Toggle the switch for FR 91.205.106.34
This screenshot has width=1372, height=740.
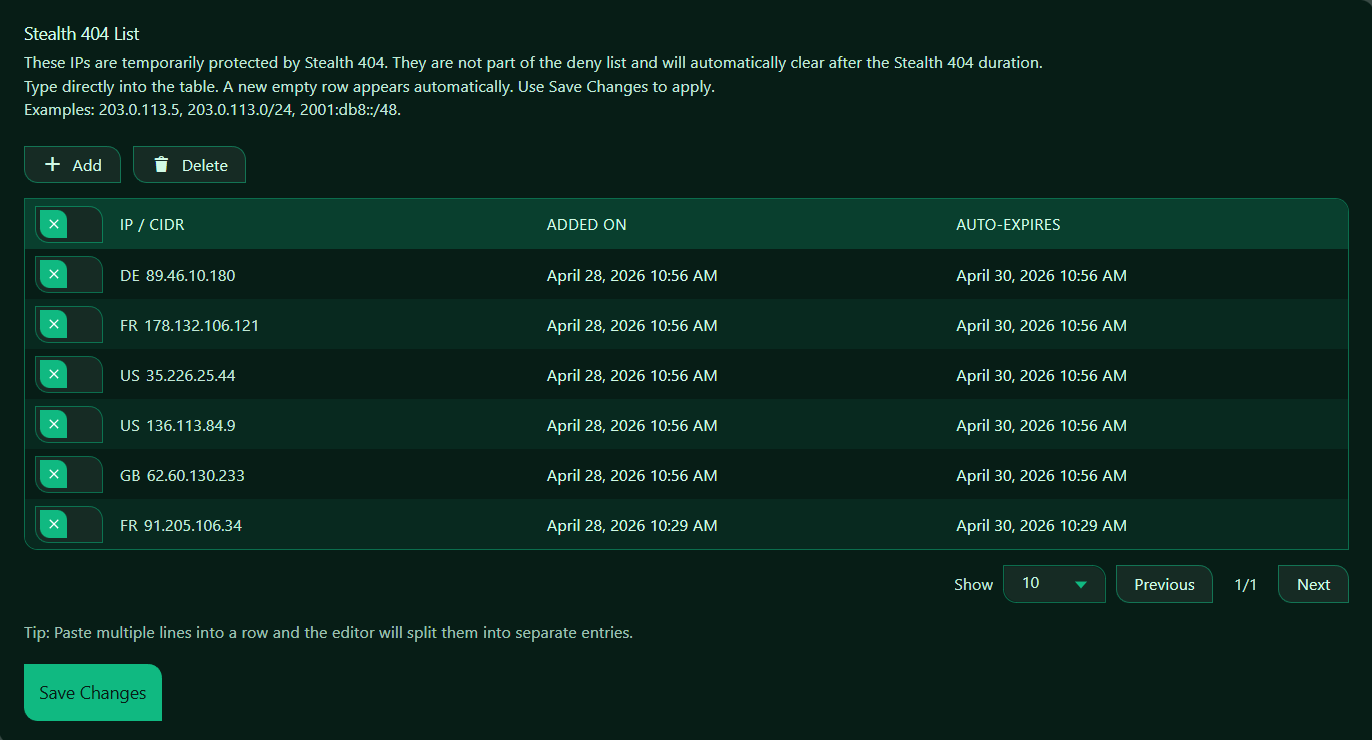click(x=68, y=525)
